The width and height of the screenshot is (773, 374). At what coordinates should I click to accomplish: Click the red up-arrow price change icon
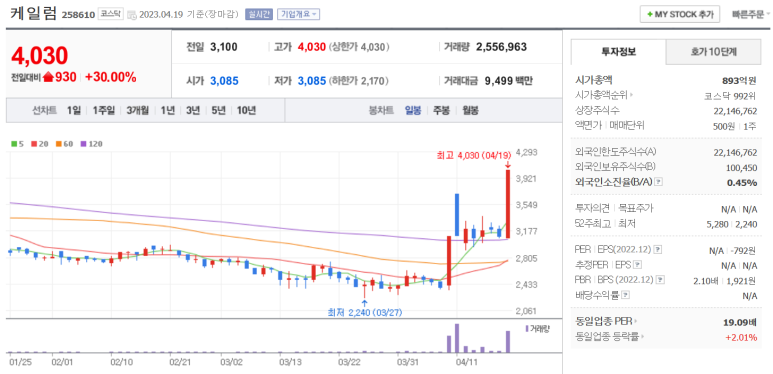[x=48, y=77]
